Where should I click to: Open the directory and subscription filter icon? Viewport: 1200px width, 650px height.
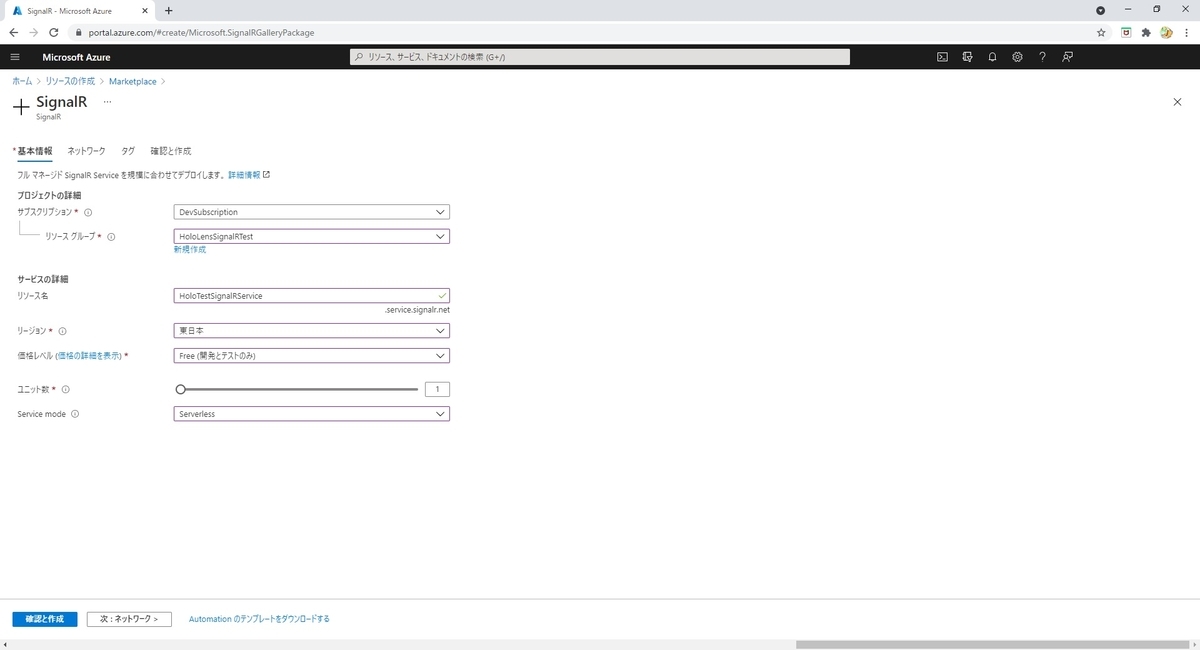[x=967, y=57]
